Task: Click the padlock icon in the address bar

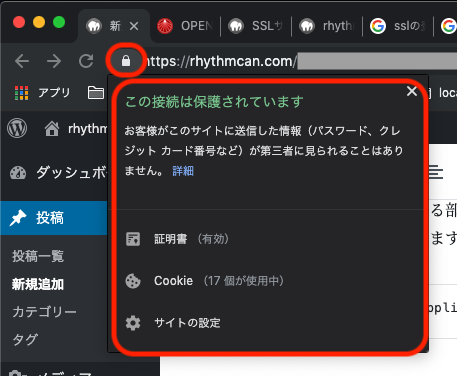Action: (126, 61)
